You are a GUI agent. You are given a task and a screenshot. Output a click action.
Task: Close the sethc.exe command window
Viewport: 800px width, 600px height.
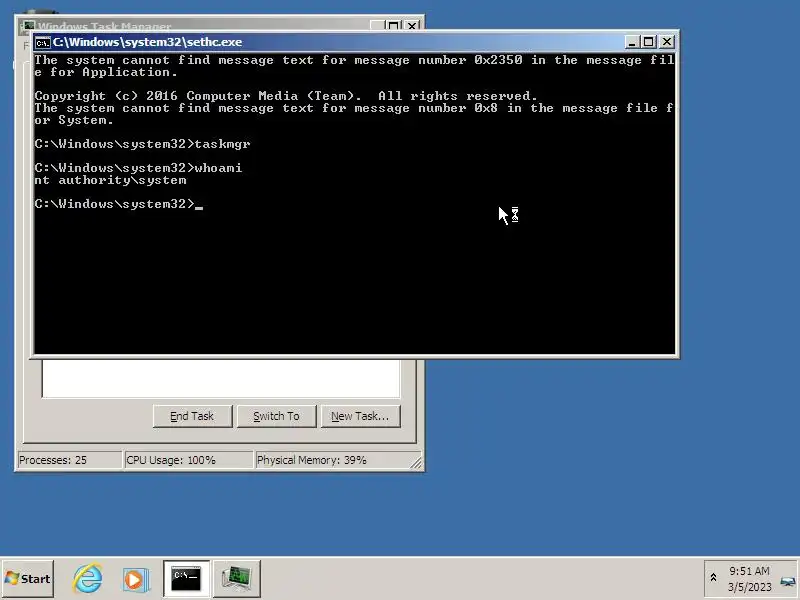666,42
